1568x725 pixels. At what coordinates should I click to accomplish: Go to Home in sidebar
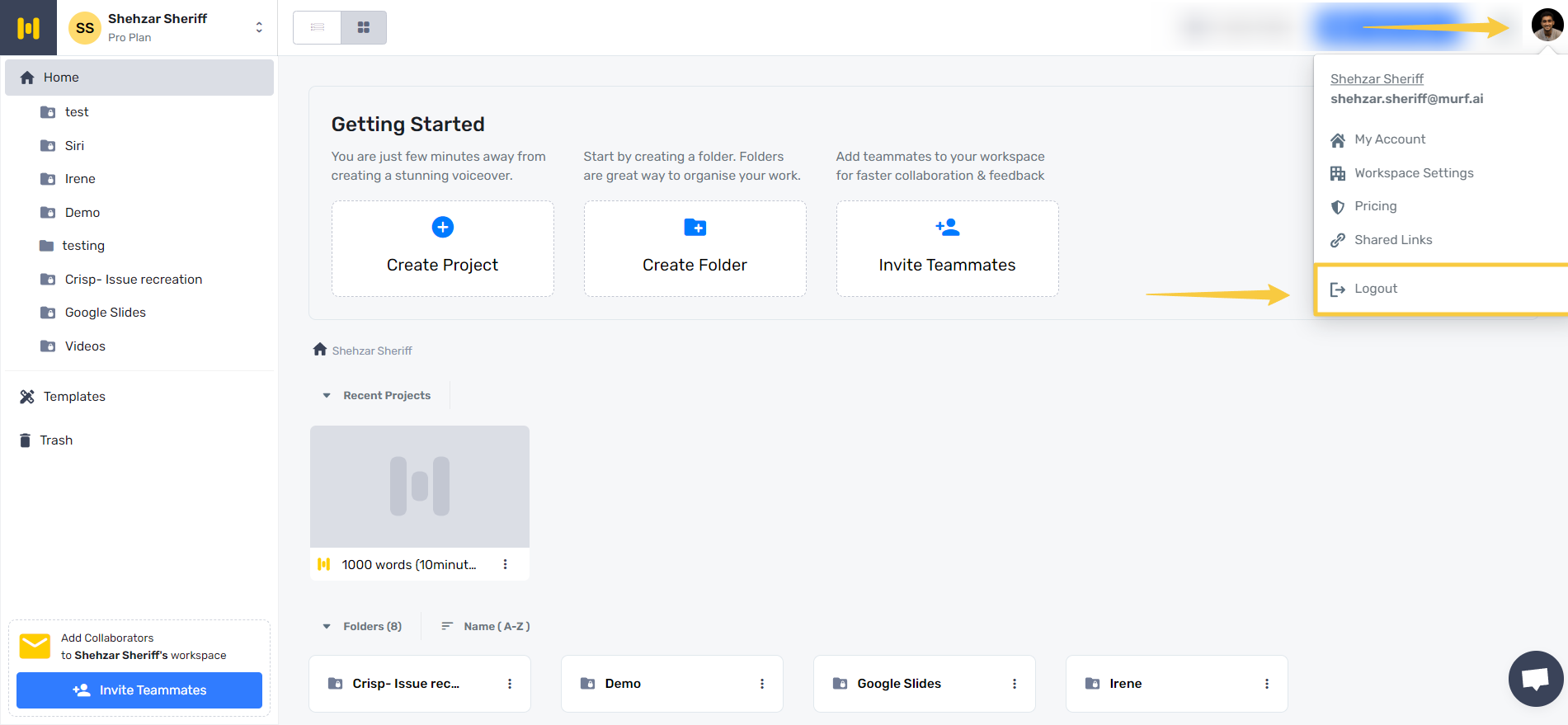[x=139, y=78]
